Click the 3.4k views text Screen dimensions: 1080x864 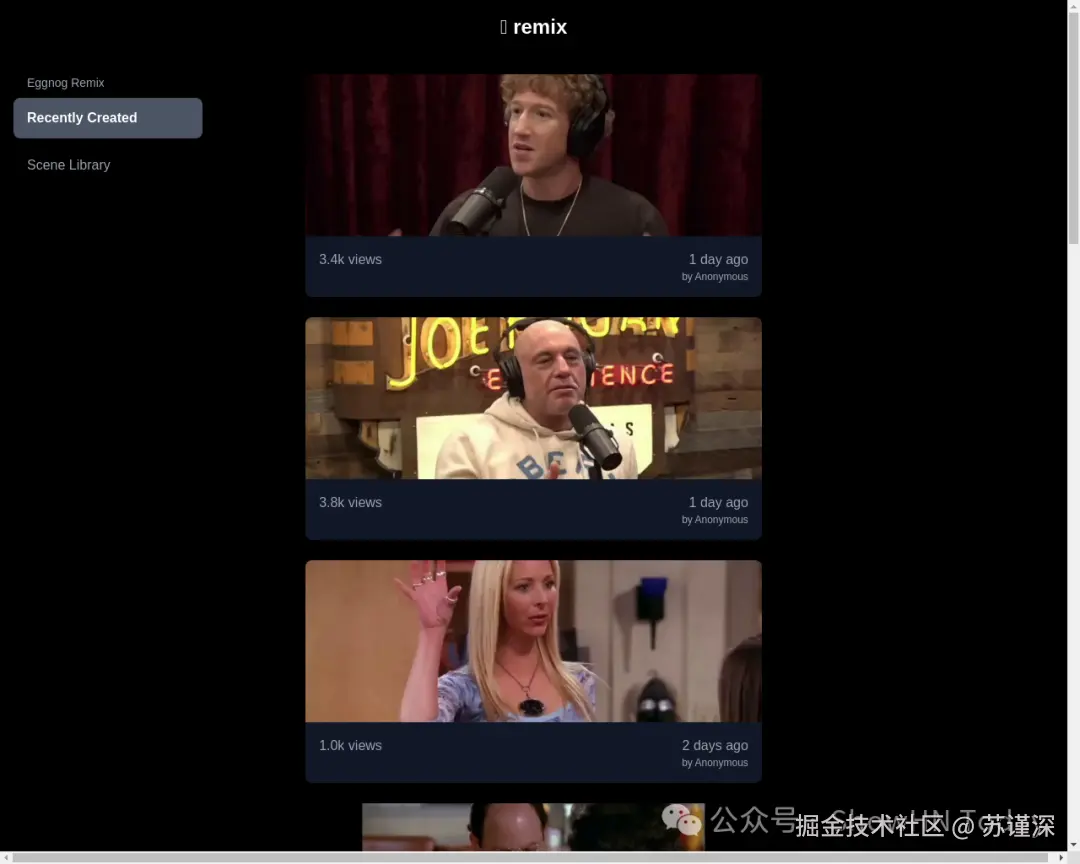click(x=350, y=260)
